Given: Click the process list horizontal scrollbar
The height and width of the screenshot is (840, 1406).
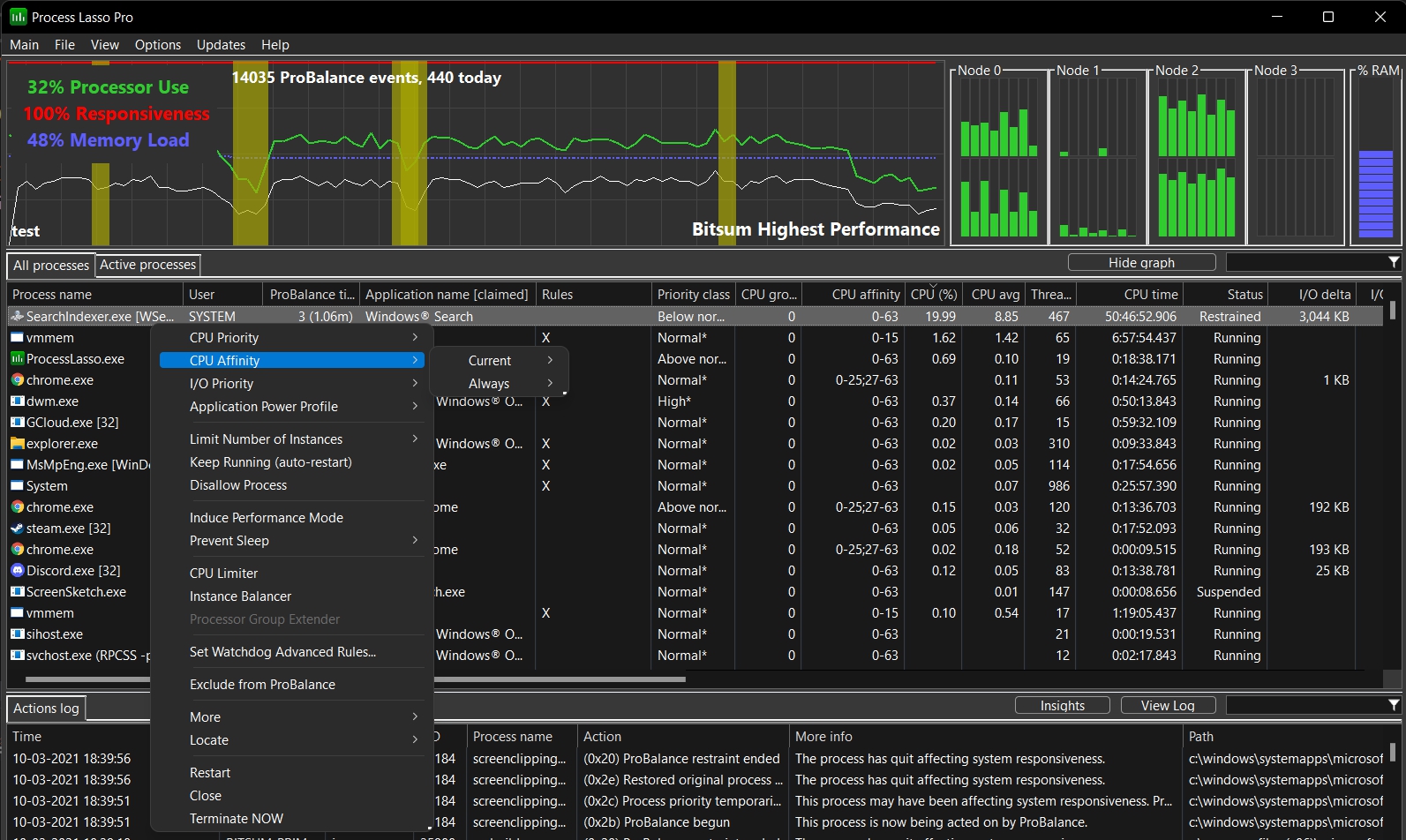Looking at the screenshot, I should click(x=355, y=679).
